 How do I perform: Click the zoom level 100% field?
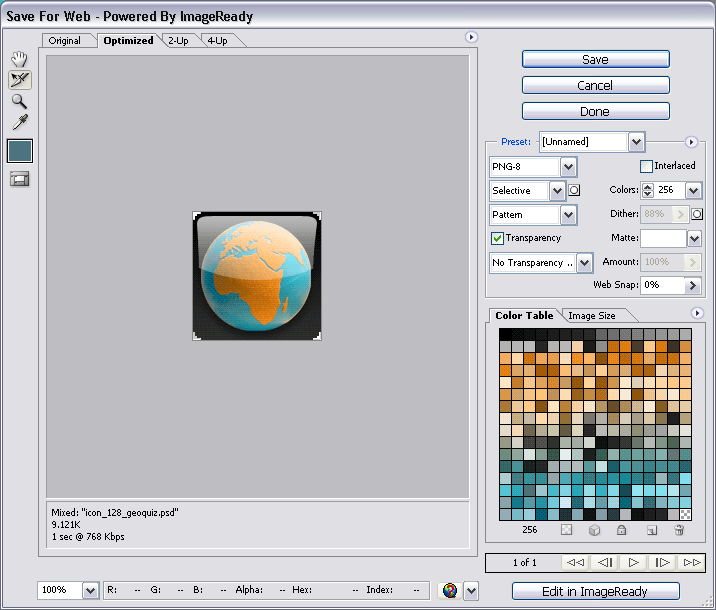(x=60, y=590)
